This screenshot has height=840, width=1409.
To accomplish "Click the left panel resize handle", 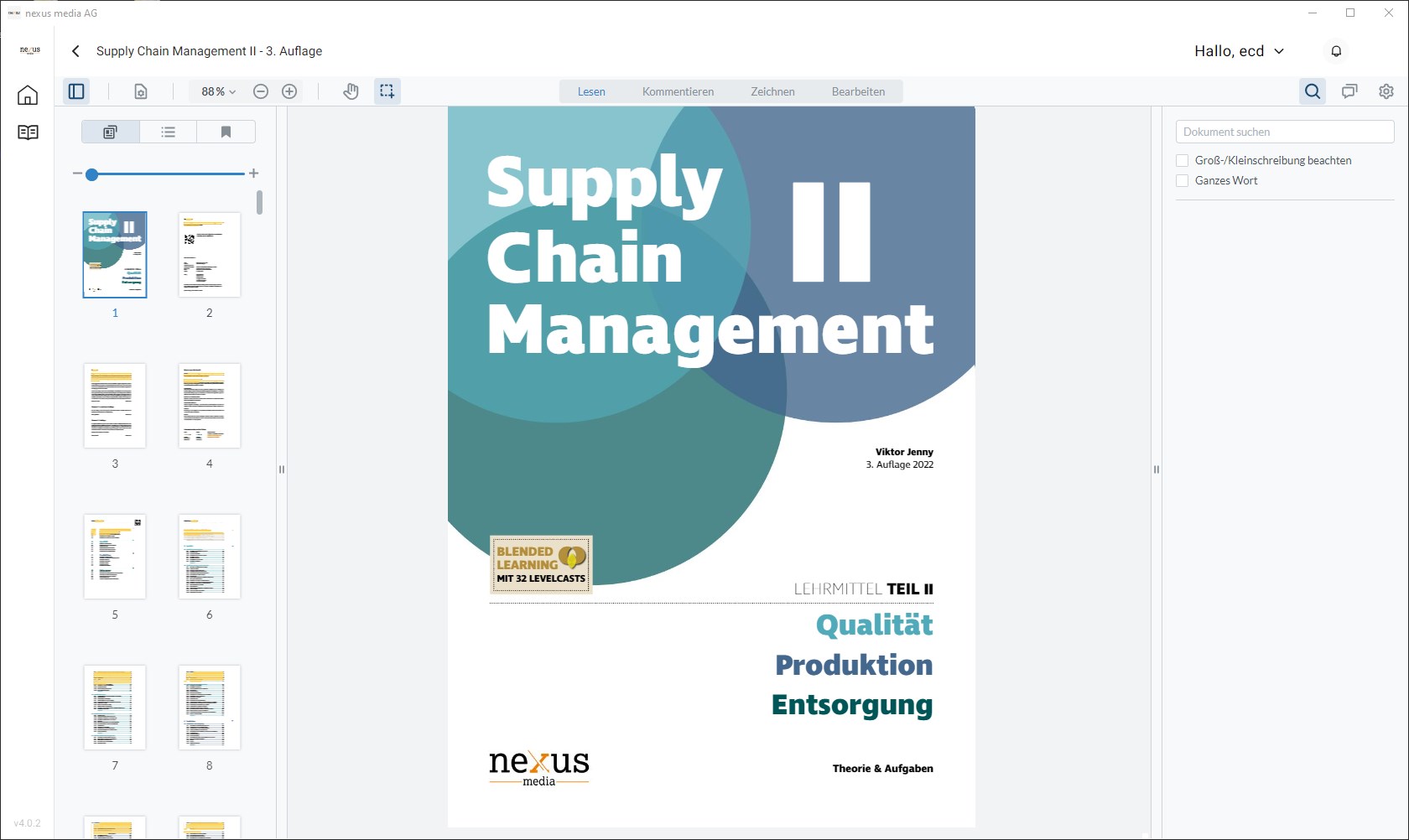I will [282, 469].
